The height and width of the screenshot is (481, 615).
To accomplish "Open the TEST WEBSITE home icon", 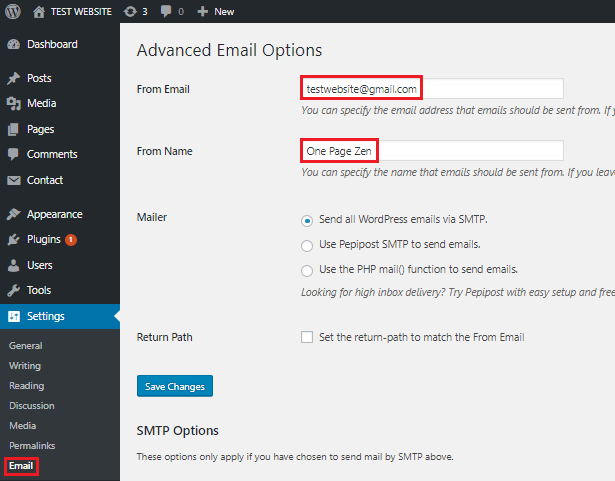I will click(x=39, y=12).
